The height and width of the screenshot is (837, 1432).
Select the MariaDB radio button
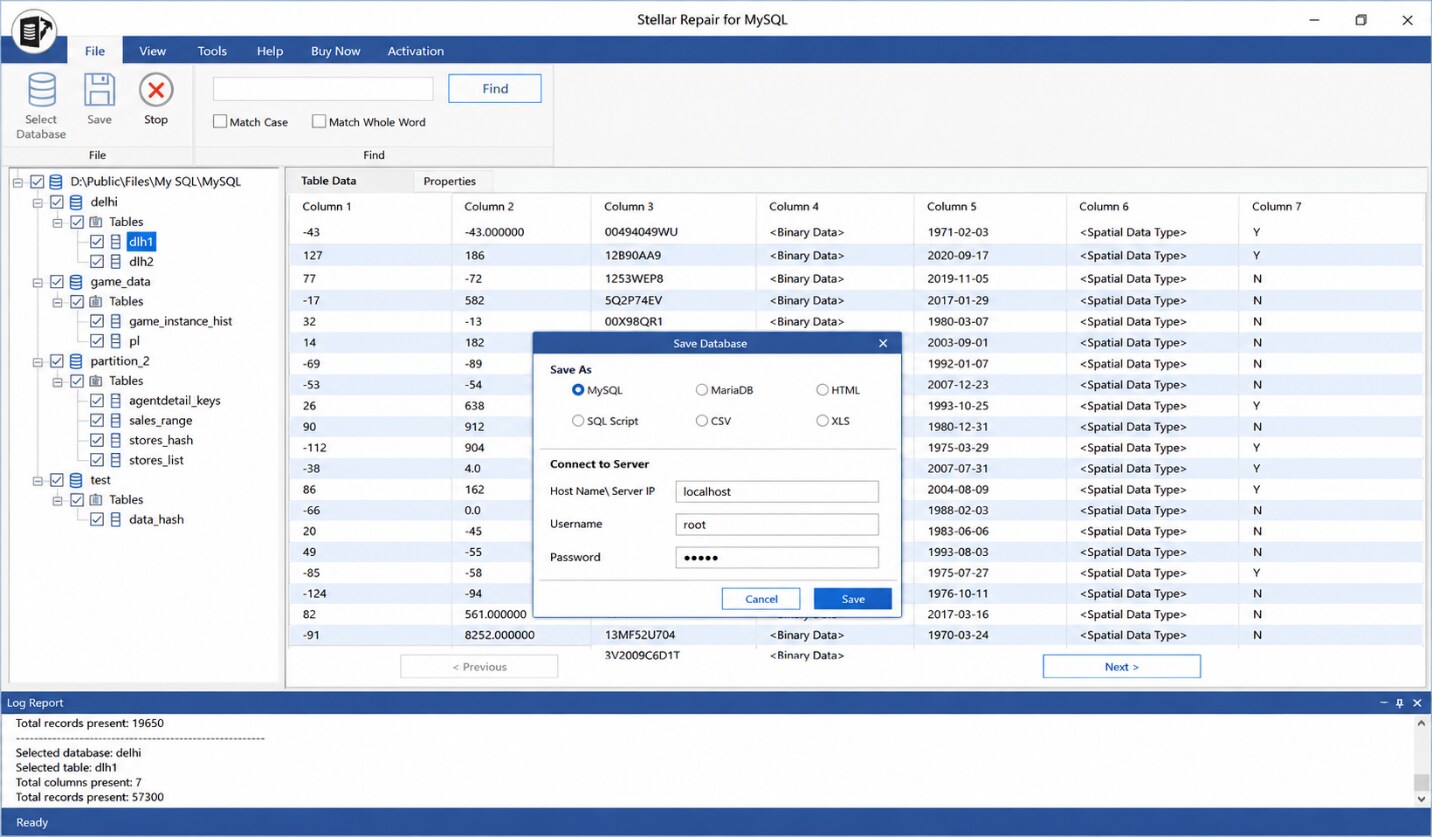point(702,390)
